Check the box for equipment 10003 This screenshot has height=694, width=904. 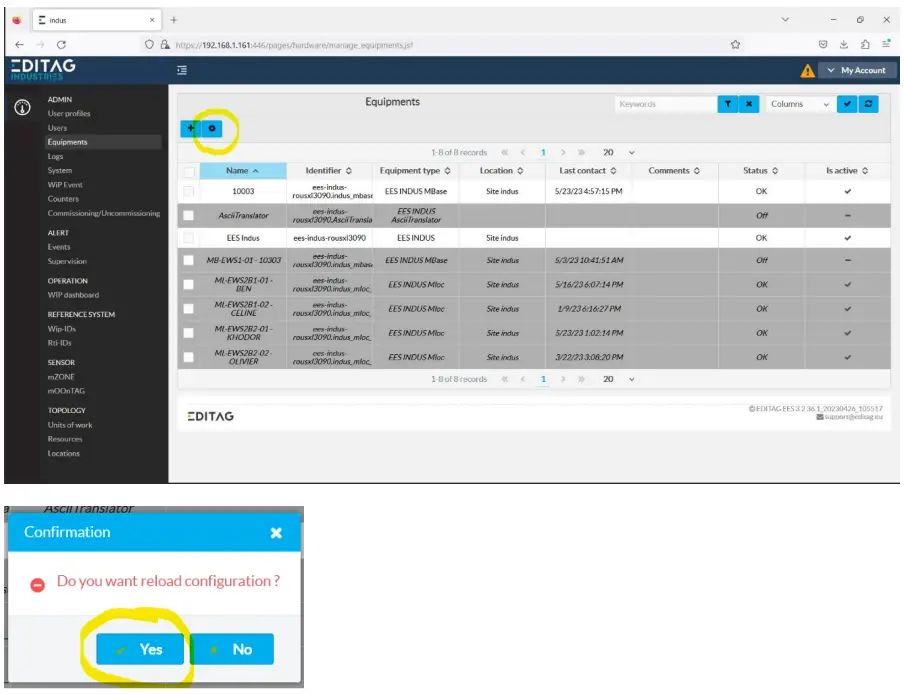189,191
